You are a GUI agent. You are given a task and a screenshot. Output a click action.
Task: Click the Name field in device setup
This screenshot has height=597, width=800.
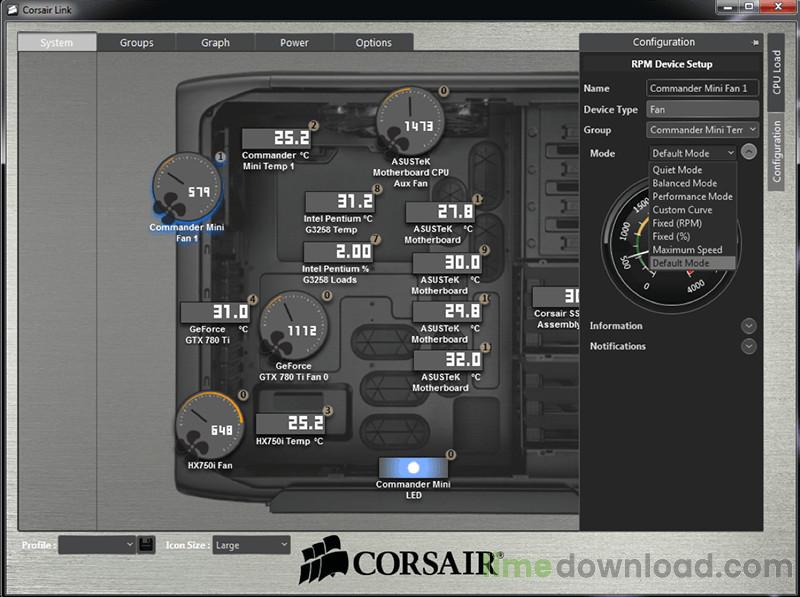(703, 88)
